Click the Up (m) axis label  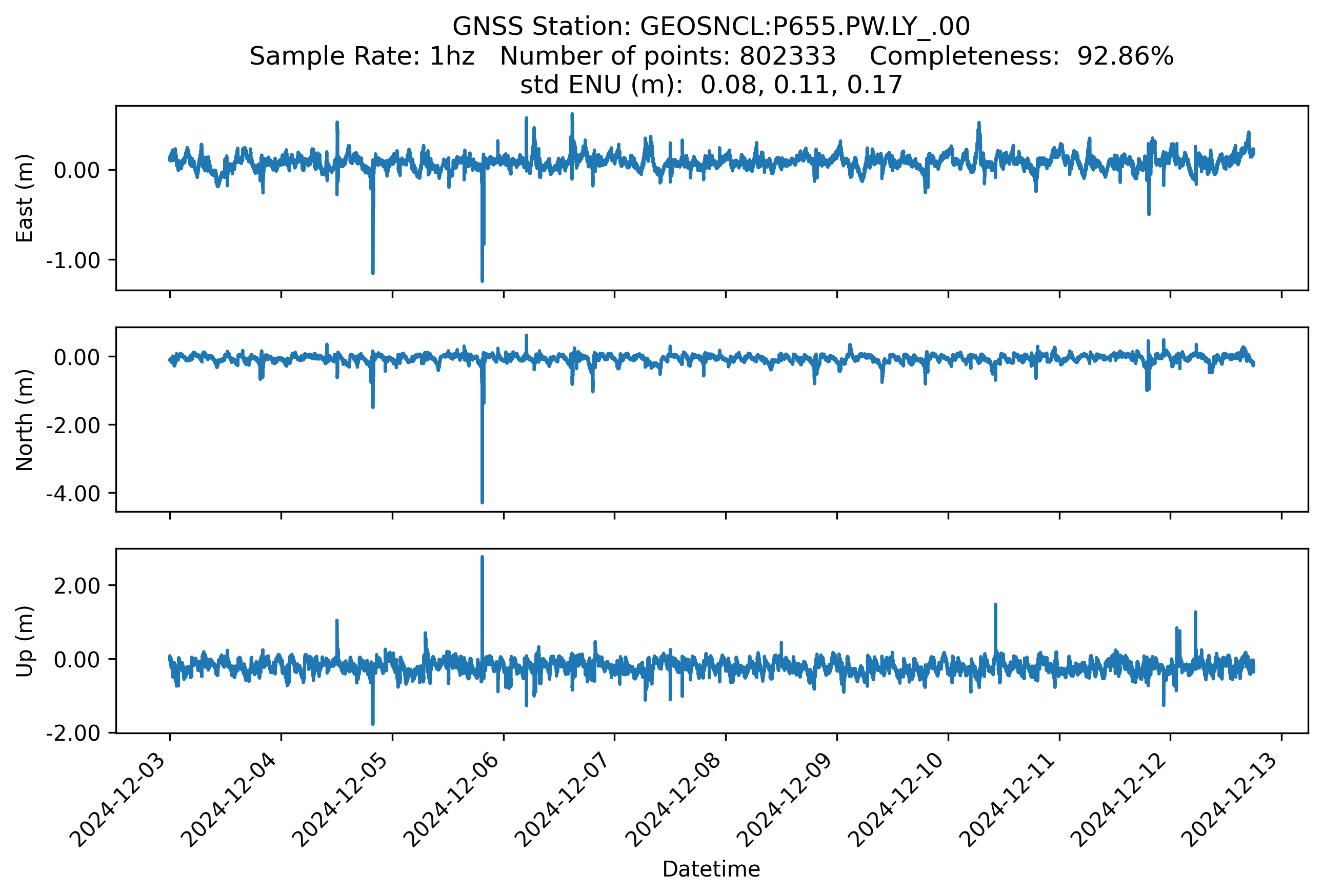[x=25, y=641]
